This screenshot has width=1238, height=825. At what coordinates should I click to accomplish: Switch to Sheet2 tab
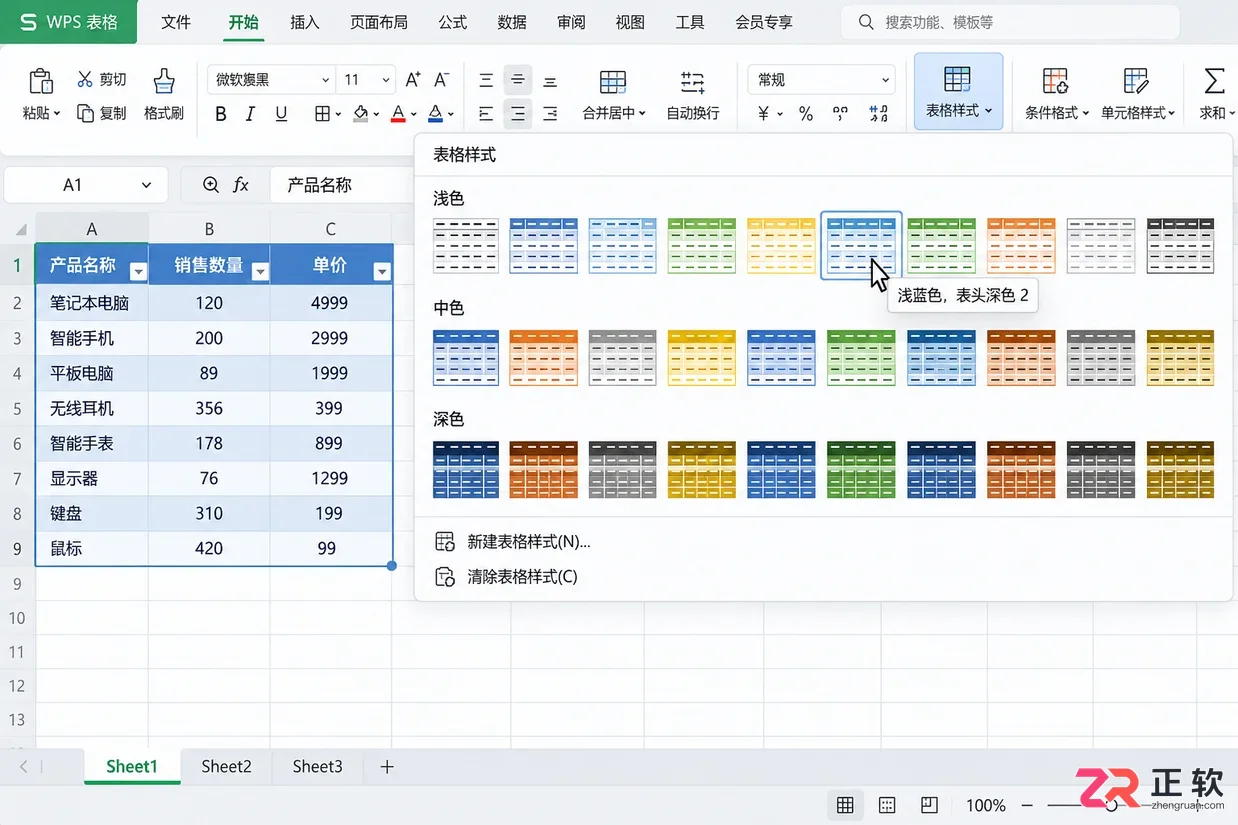point(226,766)
